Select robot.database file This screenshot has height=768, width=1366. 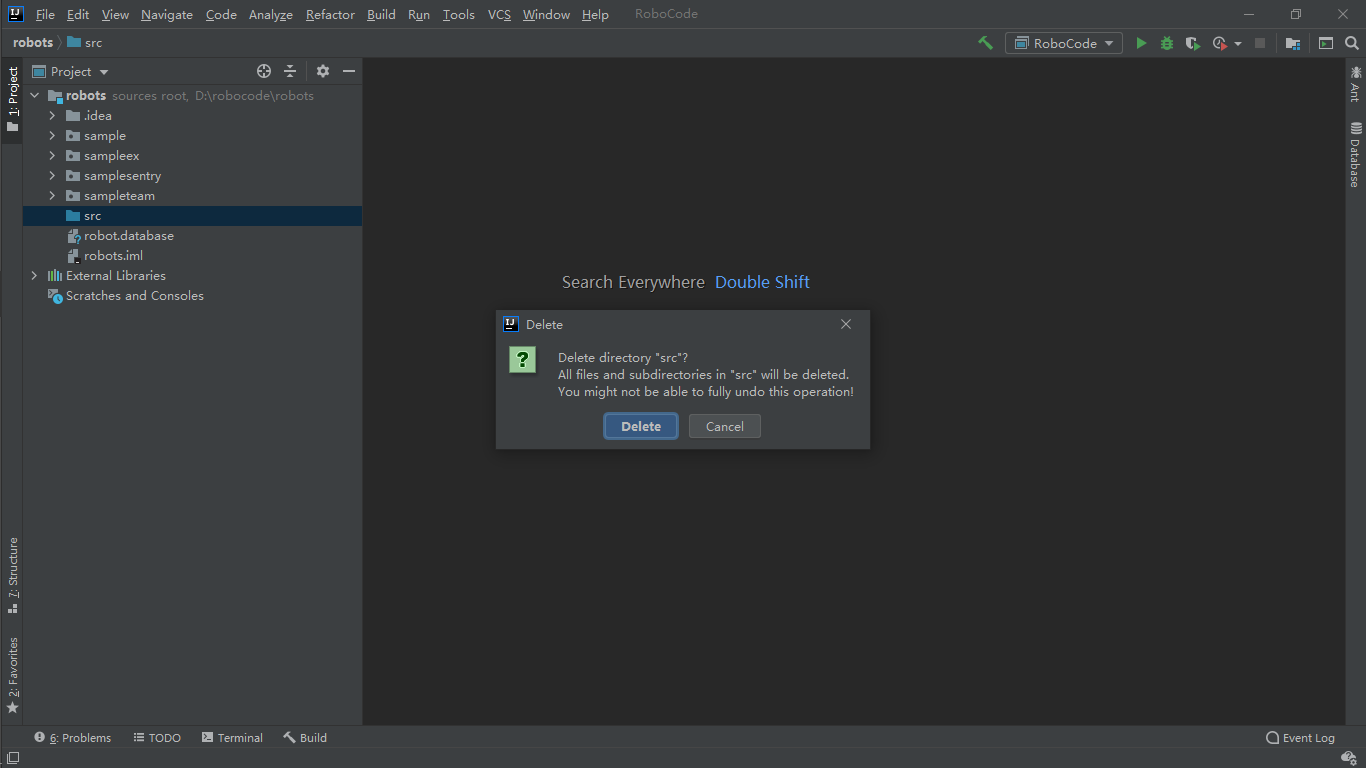coord(192,236)
